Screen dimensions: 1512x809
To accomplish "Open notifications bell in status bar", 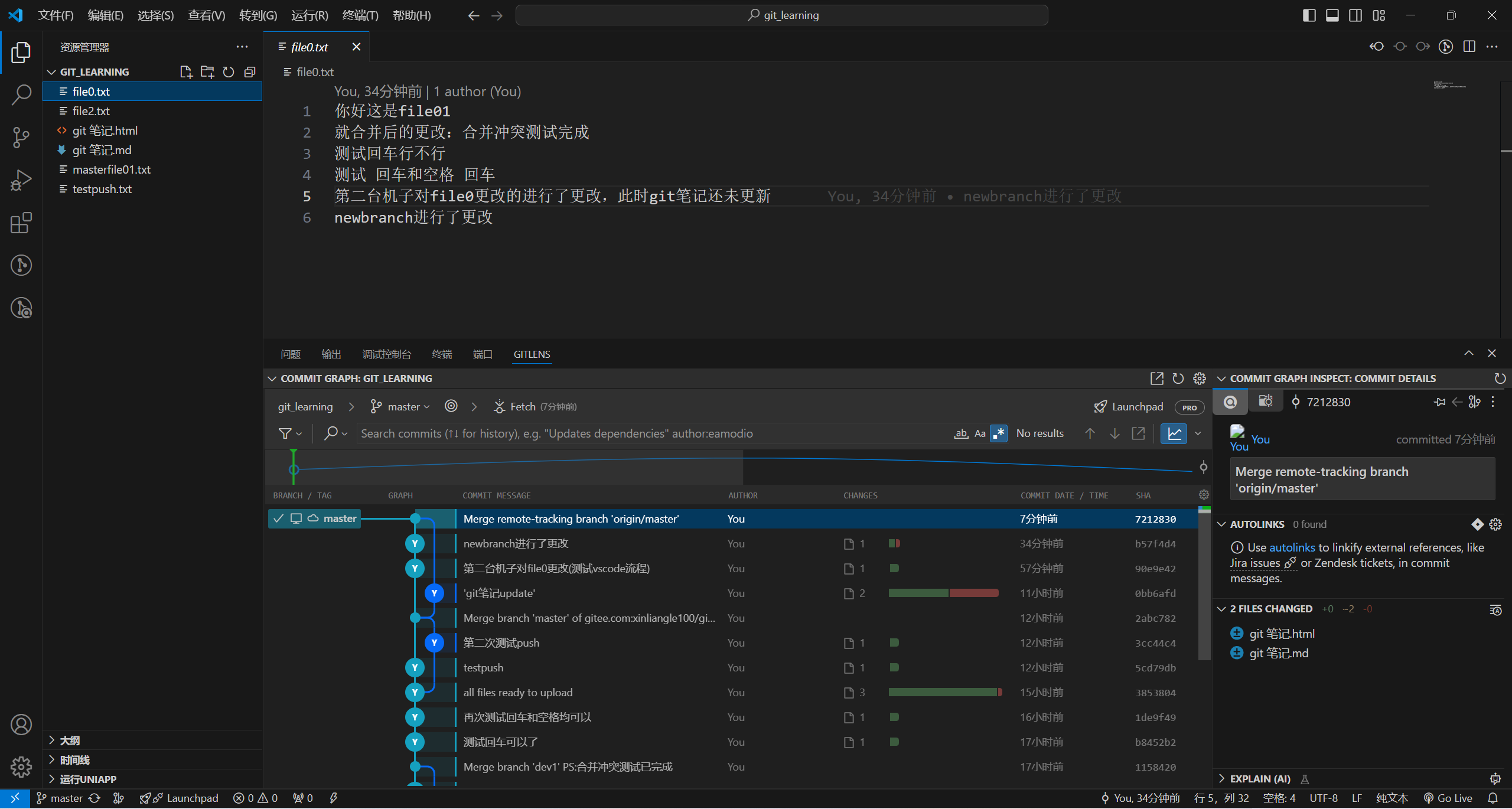I will click(1493, 798).
